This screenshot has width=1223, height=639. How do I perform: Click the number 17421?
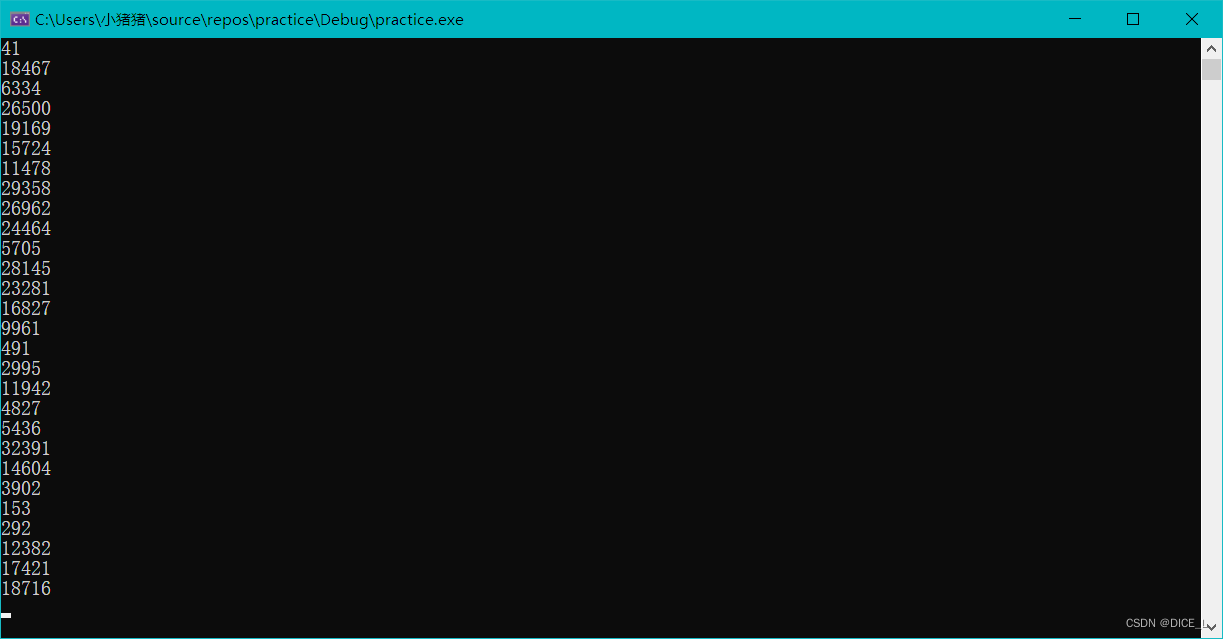click(x=26, y=569)
